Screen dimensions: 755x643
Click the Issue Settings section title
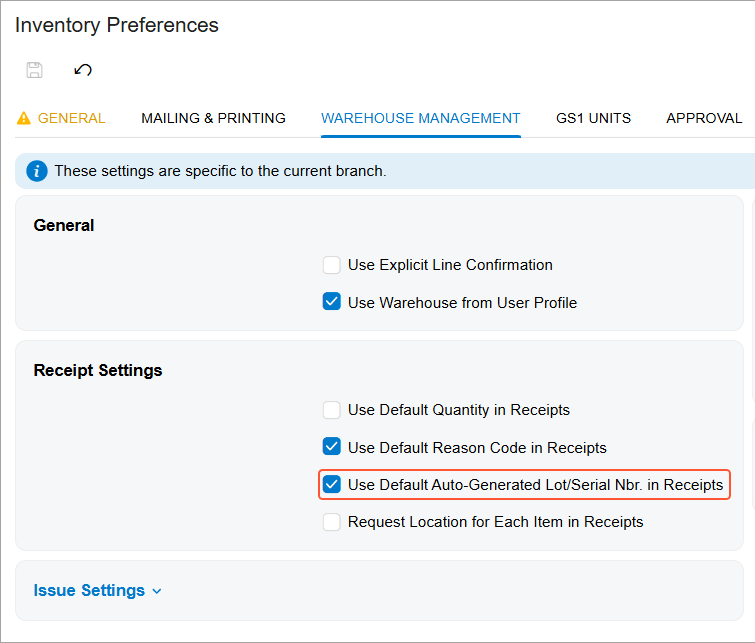(89, 591)
